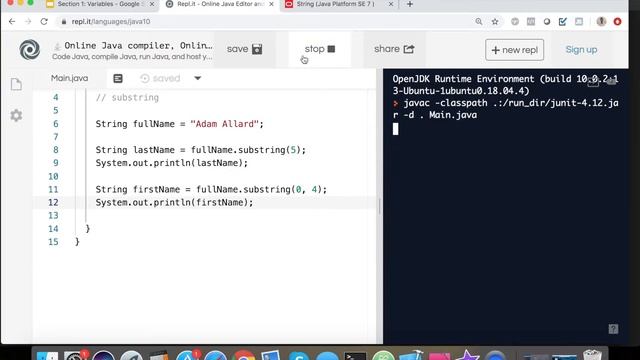Click the zoom magnifier icon in address bar
Image resolution: width=640 pixels, height=360 pixels.
pos(479,22)
